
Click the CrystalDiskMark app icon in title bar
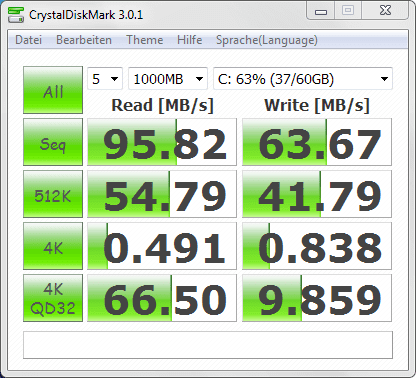tap(16, 14)
